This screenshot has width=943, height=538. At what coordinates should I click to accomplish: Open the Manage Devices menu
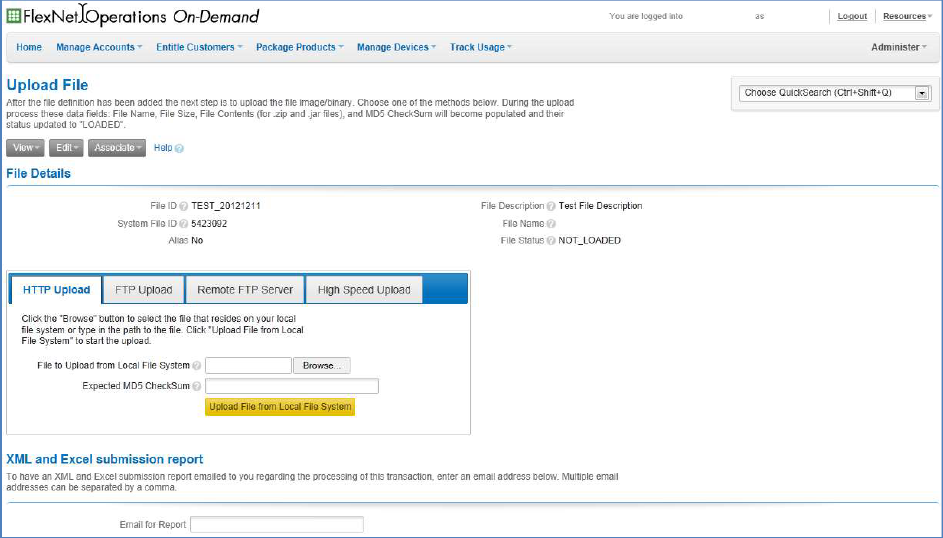tap(396, 47)
